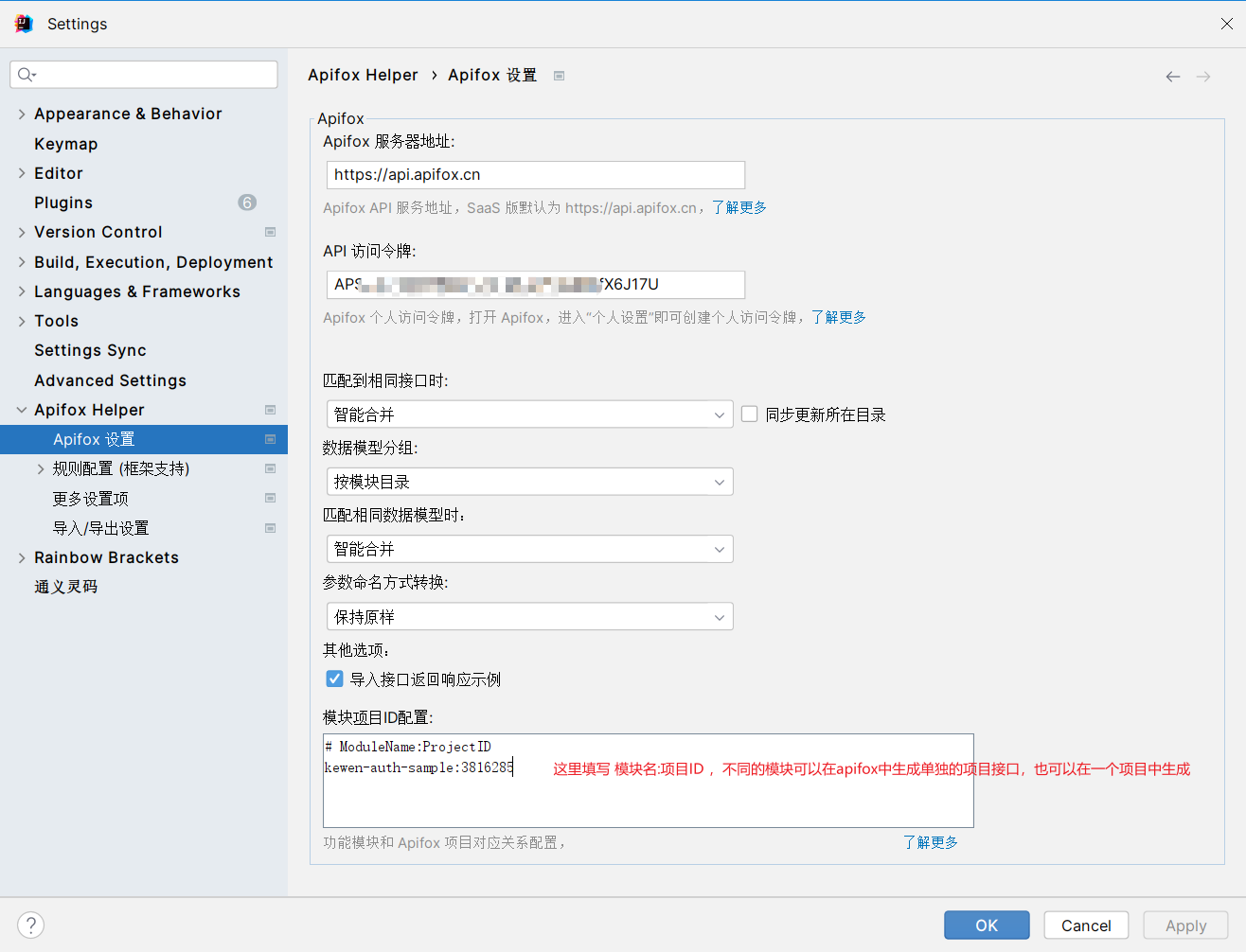
Task: Expand the Tools section
Action: [22, 321]
